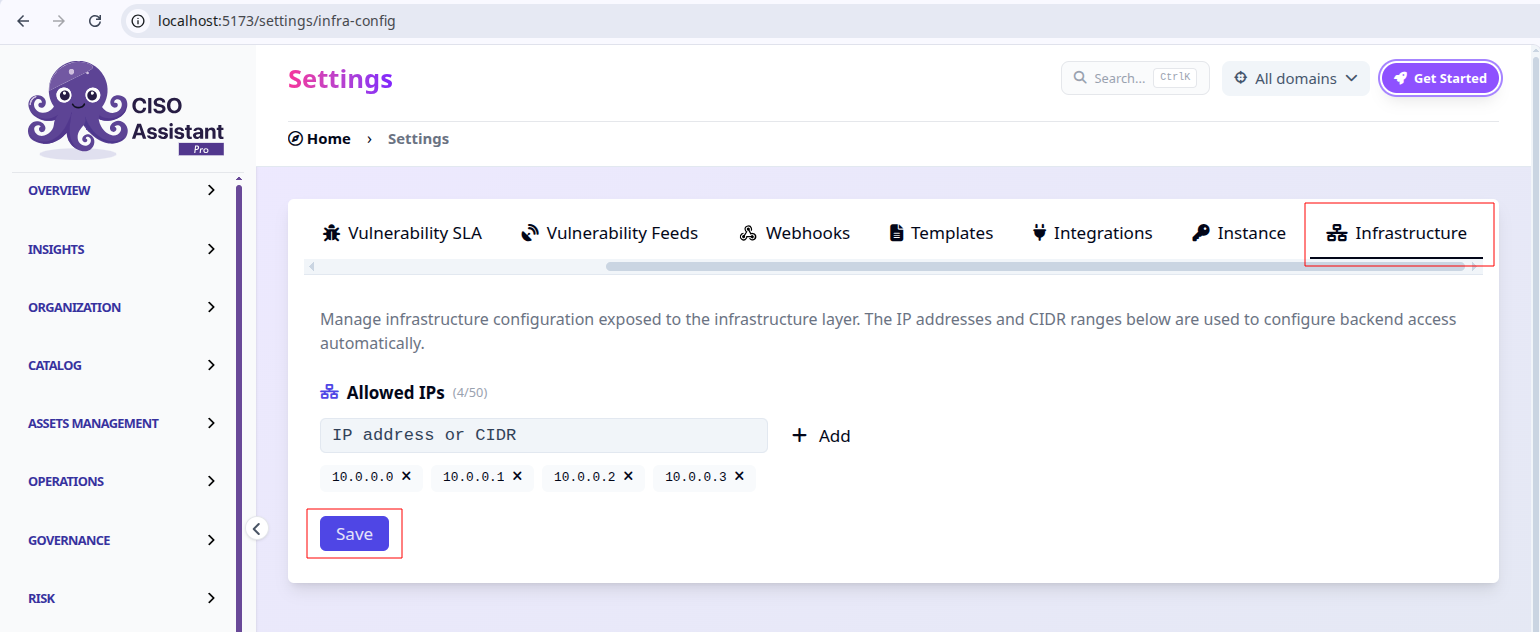Reload the page with the refresh icon

(x=95, y=21)
